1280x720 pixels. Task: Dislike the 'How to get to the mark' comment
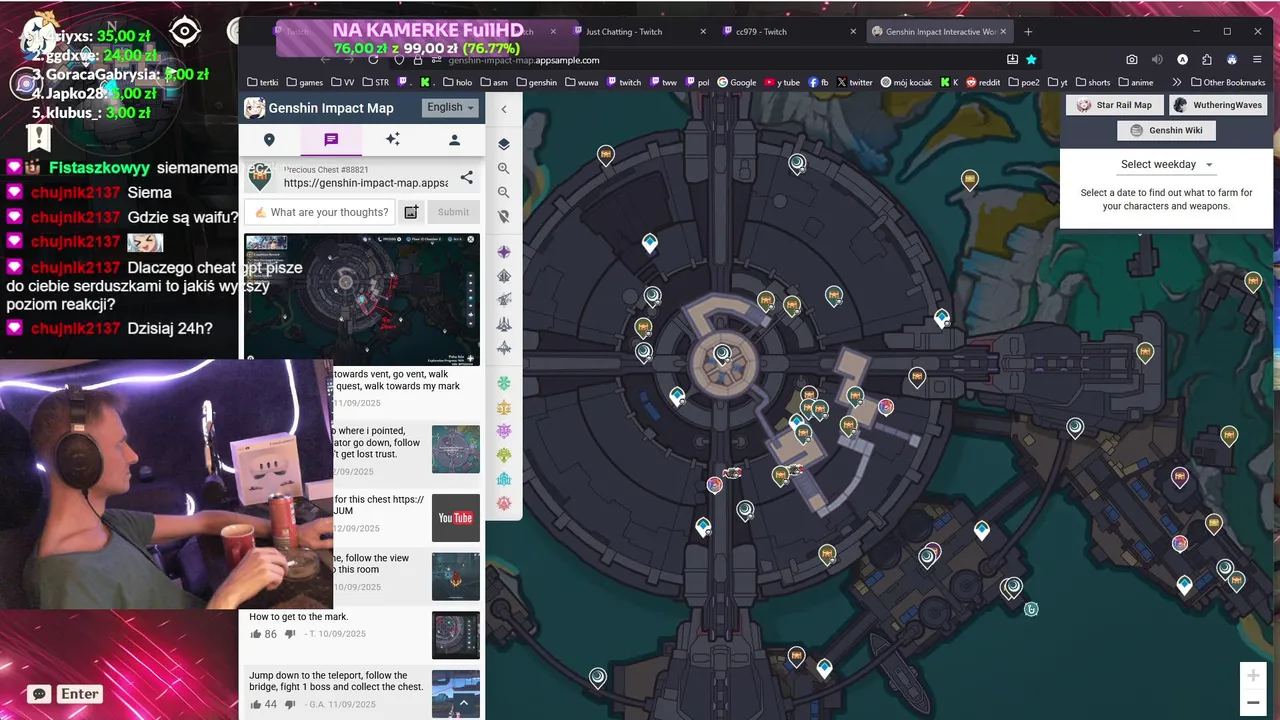coord(291,634)
